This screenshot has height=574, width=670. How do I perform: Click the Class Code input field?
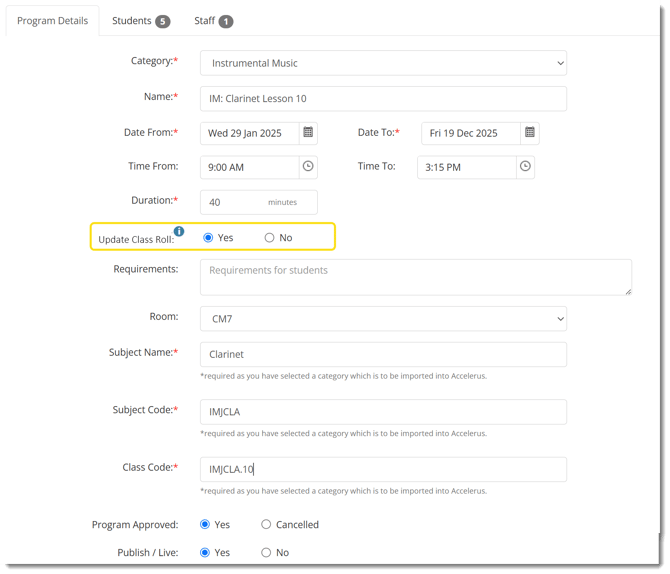pos(383,469)
